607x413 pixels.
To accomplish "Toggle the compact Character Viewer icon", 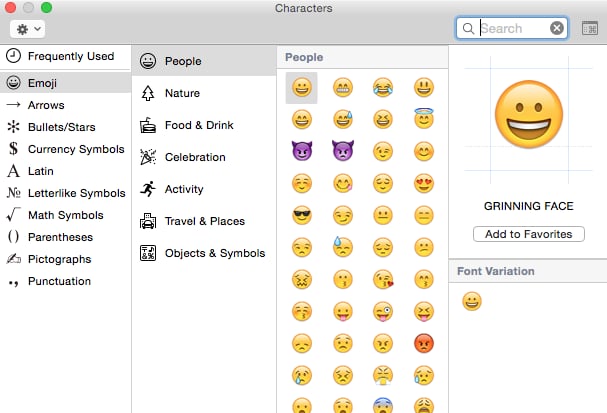I will (x=590, y=29).
